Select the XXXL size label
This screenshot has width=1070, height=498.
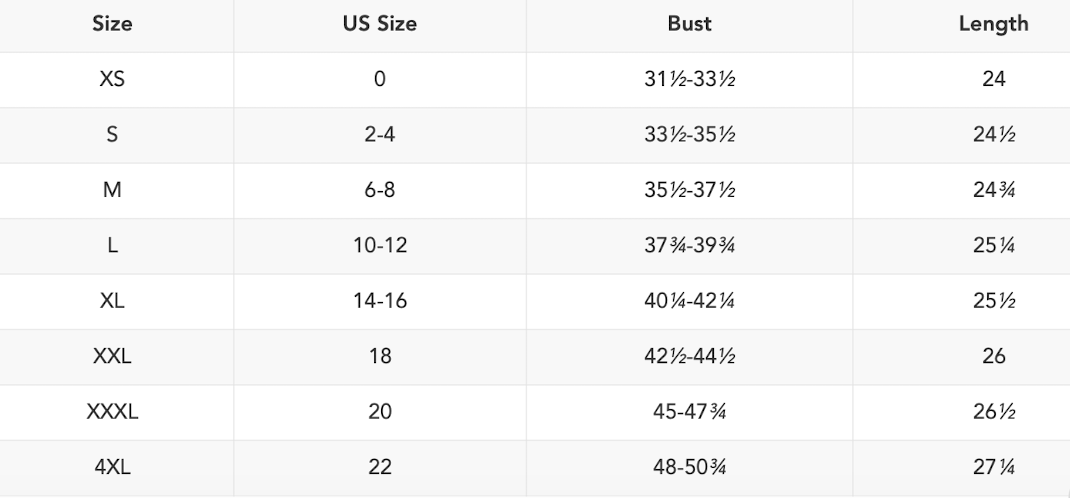tap(112, 411)
